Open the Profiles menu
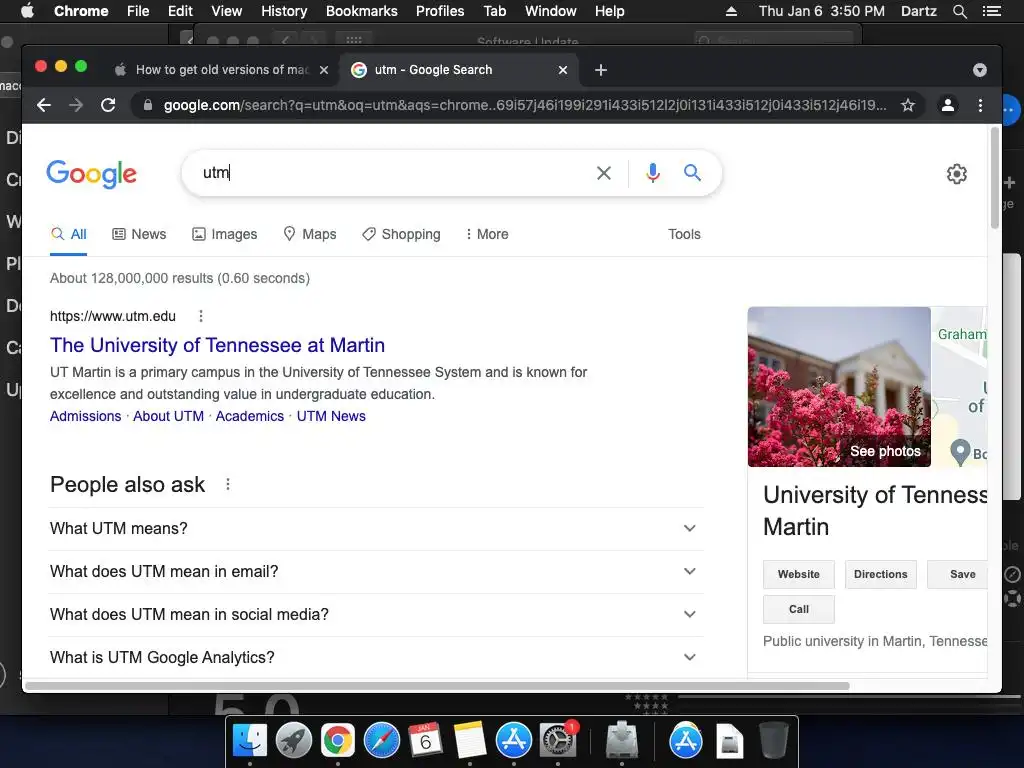The height and width of the screenshot is (768, 1024). (440, 11)
